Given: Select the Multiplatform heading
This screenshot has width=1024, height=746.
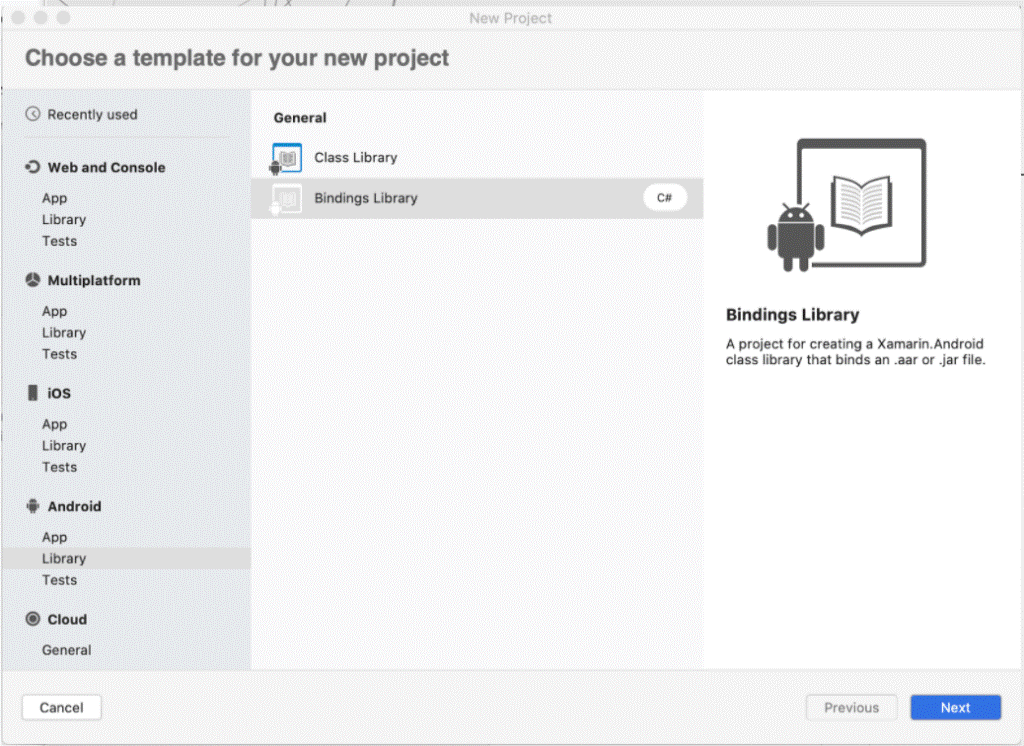Looking at the screenshot, I should 94,280.
